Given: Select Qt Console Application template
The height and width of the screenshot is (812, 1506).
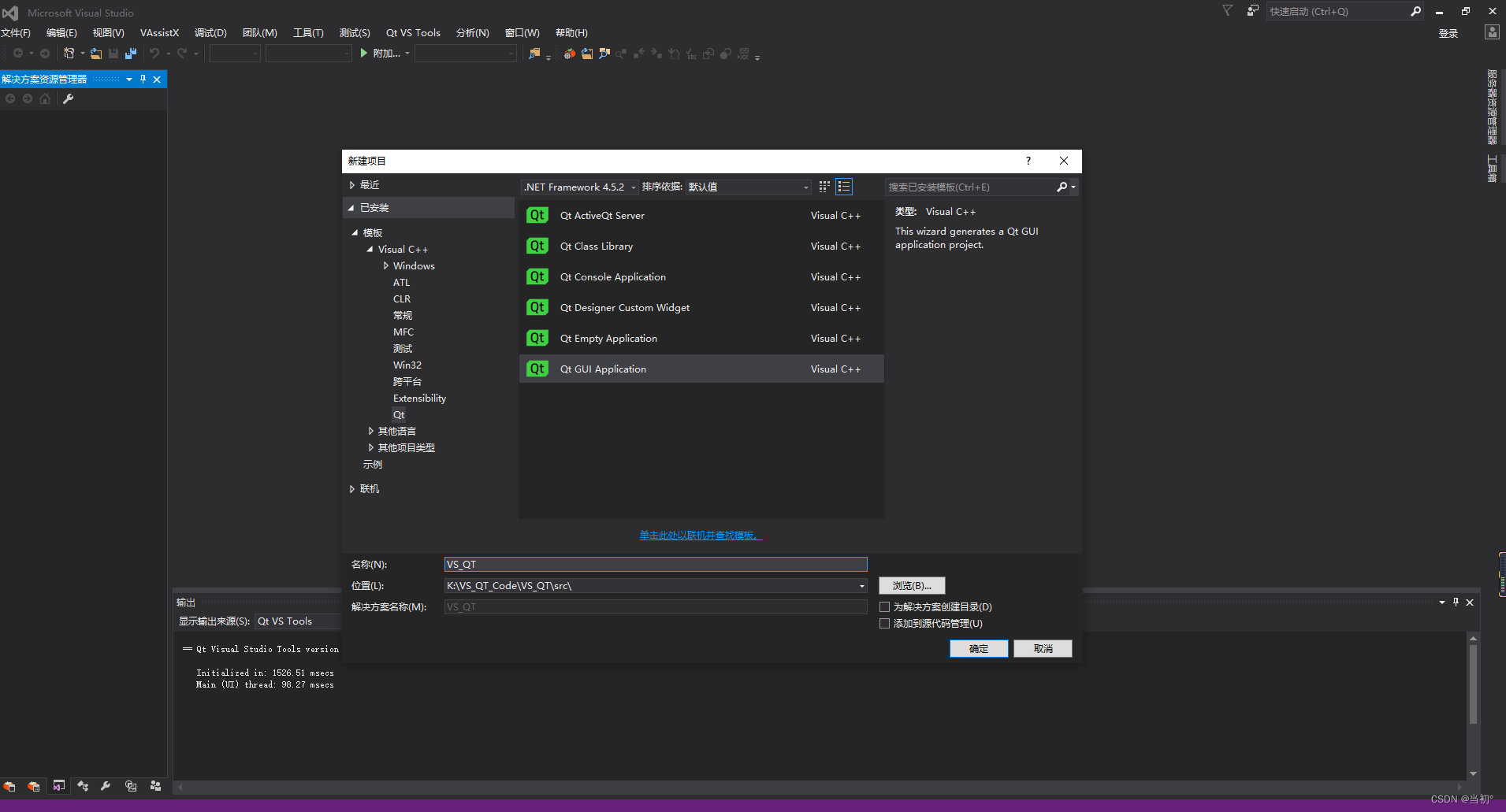Looking at the screenshot, I should [701, 276].
